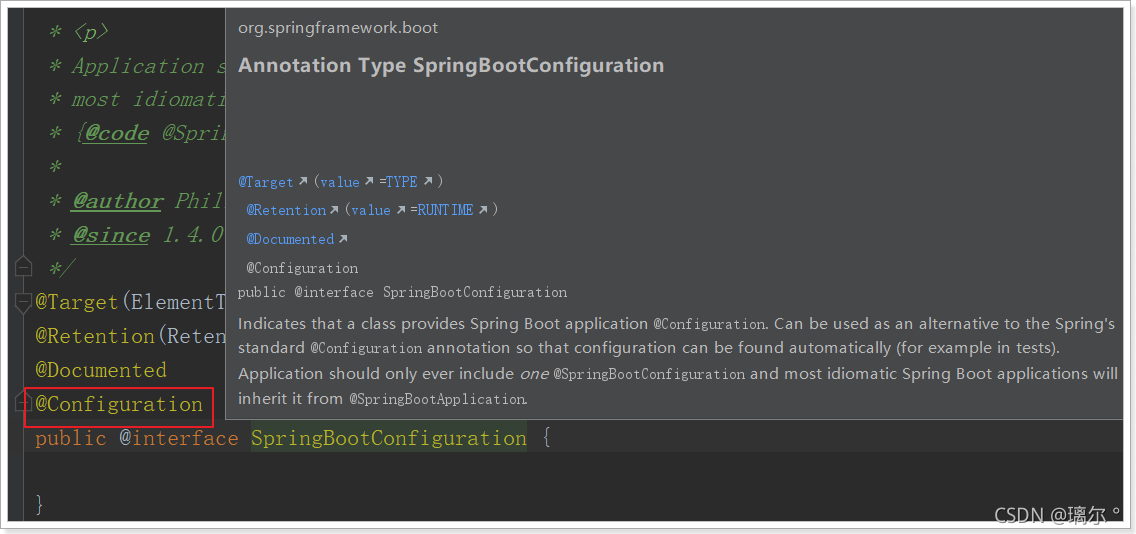Open the @Documented link in the documentation popup
This screenshot has width=1136, height=534.
(290, 239)
